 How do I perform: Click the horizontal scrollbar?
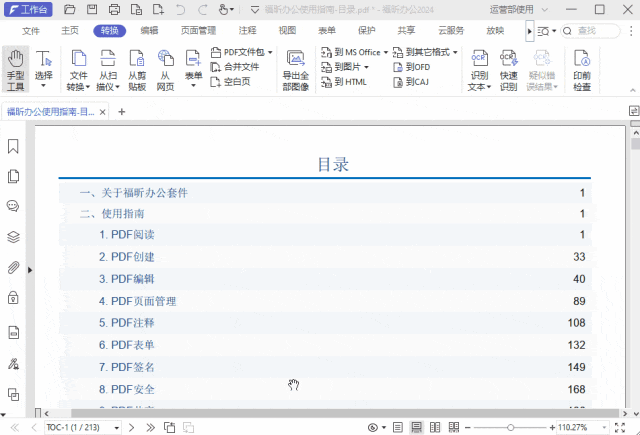point(345,413)
